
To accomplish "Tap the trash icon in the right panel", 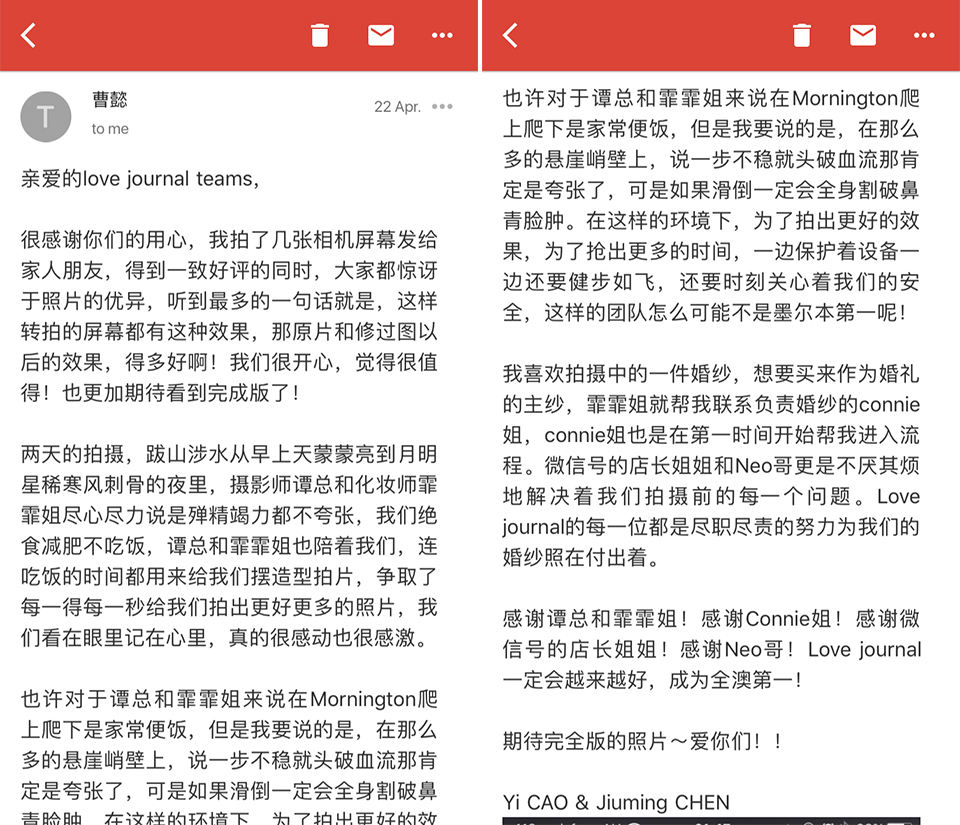I will [x=801, y=34].
